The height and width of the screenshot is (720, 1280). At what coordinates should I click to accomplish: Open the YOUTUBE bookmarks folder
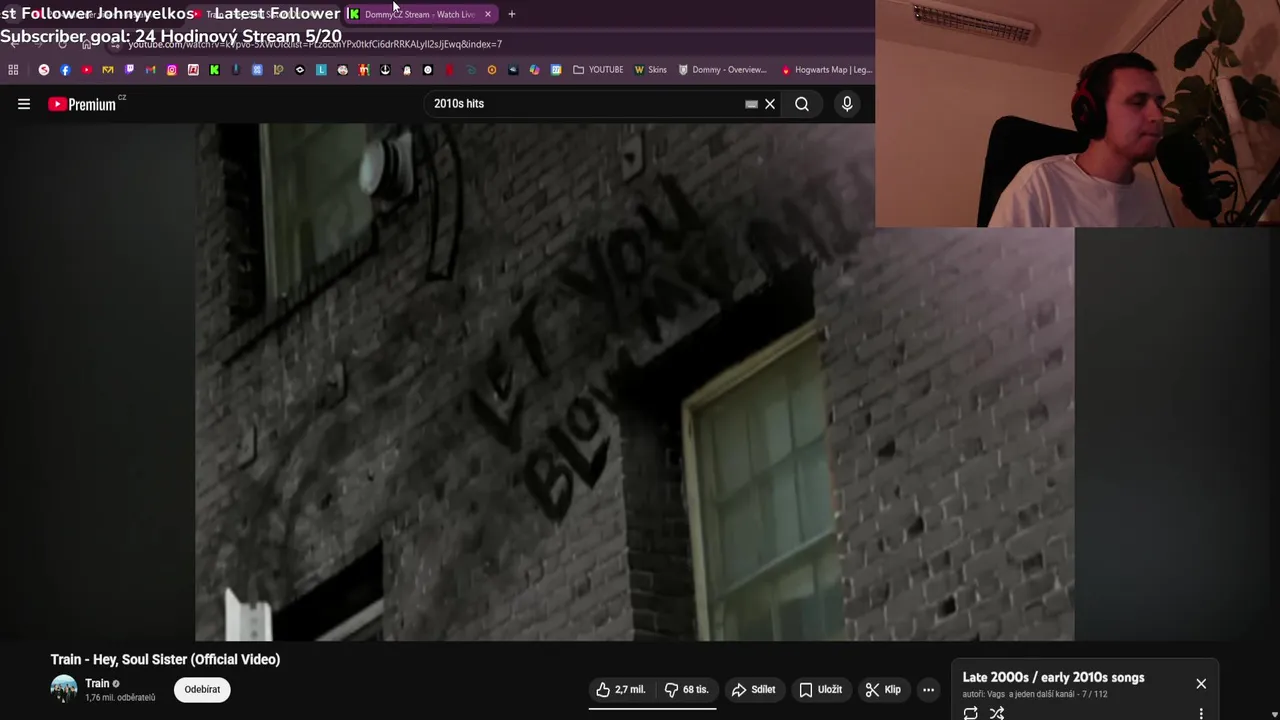(598, 70)
